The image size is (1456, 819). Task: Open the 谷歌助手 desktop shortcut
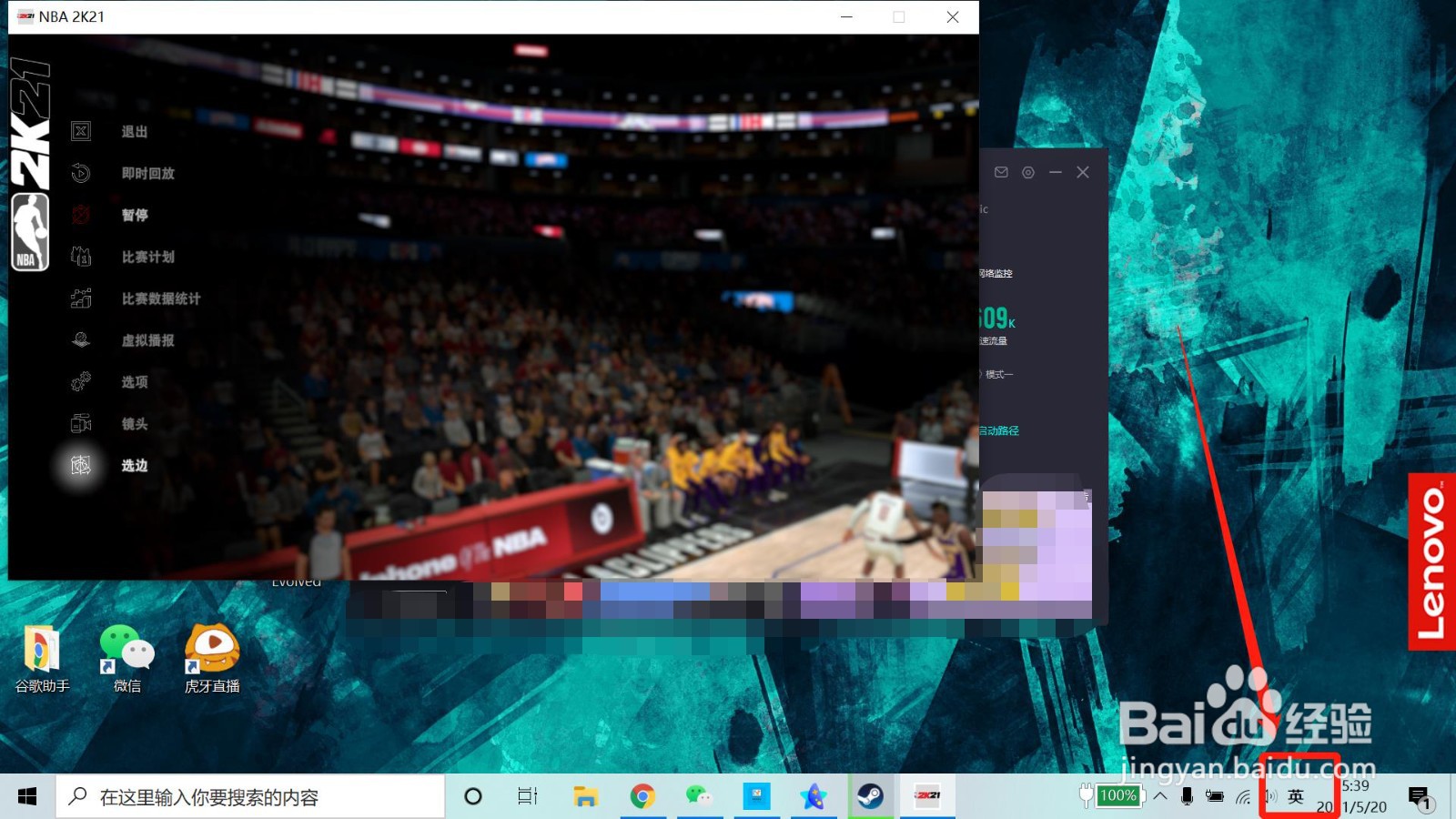coord(42,659)
